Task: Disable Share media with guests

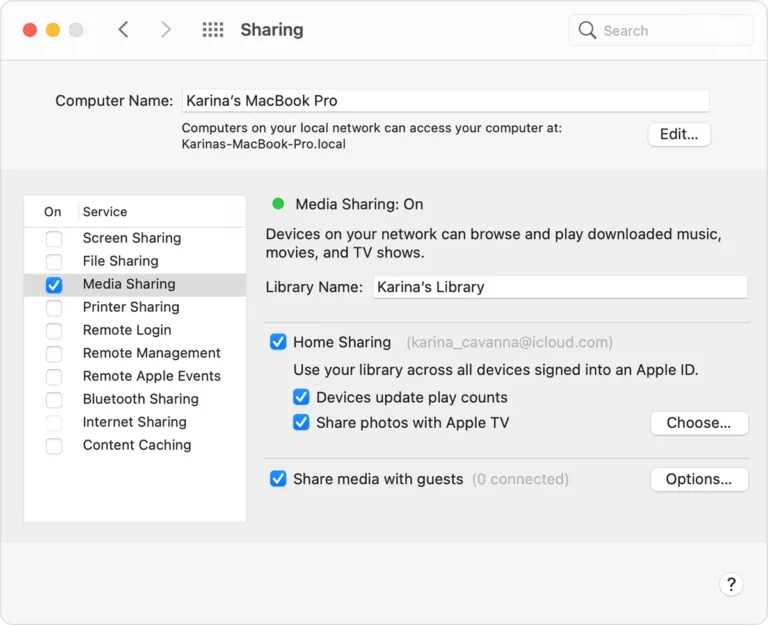Action: tap(278, 479)
